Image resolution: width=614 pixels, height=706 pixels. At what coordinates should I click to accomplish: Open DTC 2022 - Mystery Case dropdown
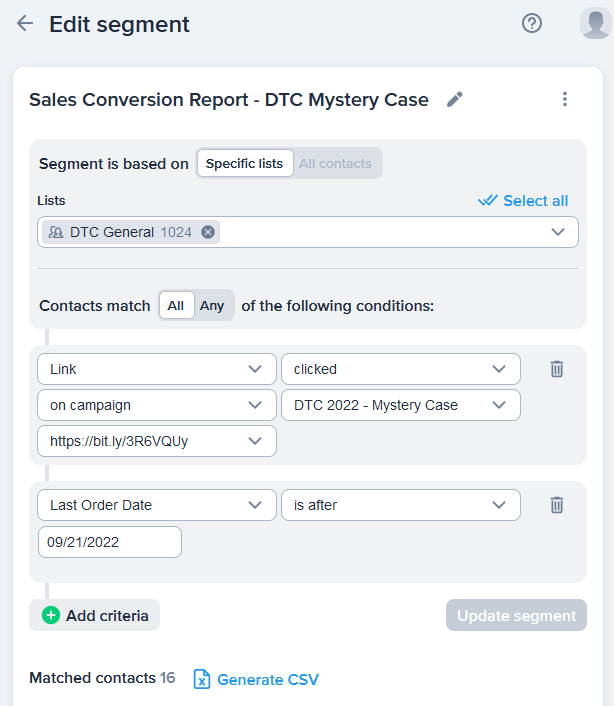(x=401, y=405)
